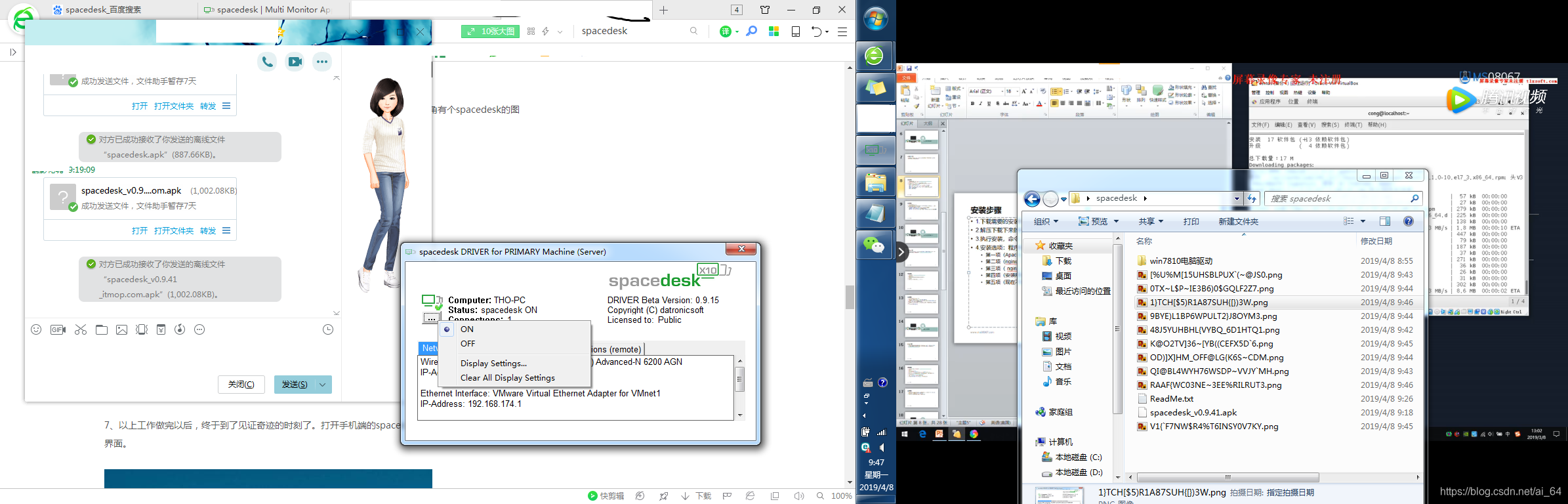The height and width of the screenshot is (504, 1568).
Task: Click the send-image icon in chat toolbar
Action: tap(122, 329)
